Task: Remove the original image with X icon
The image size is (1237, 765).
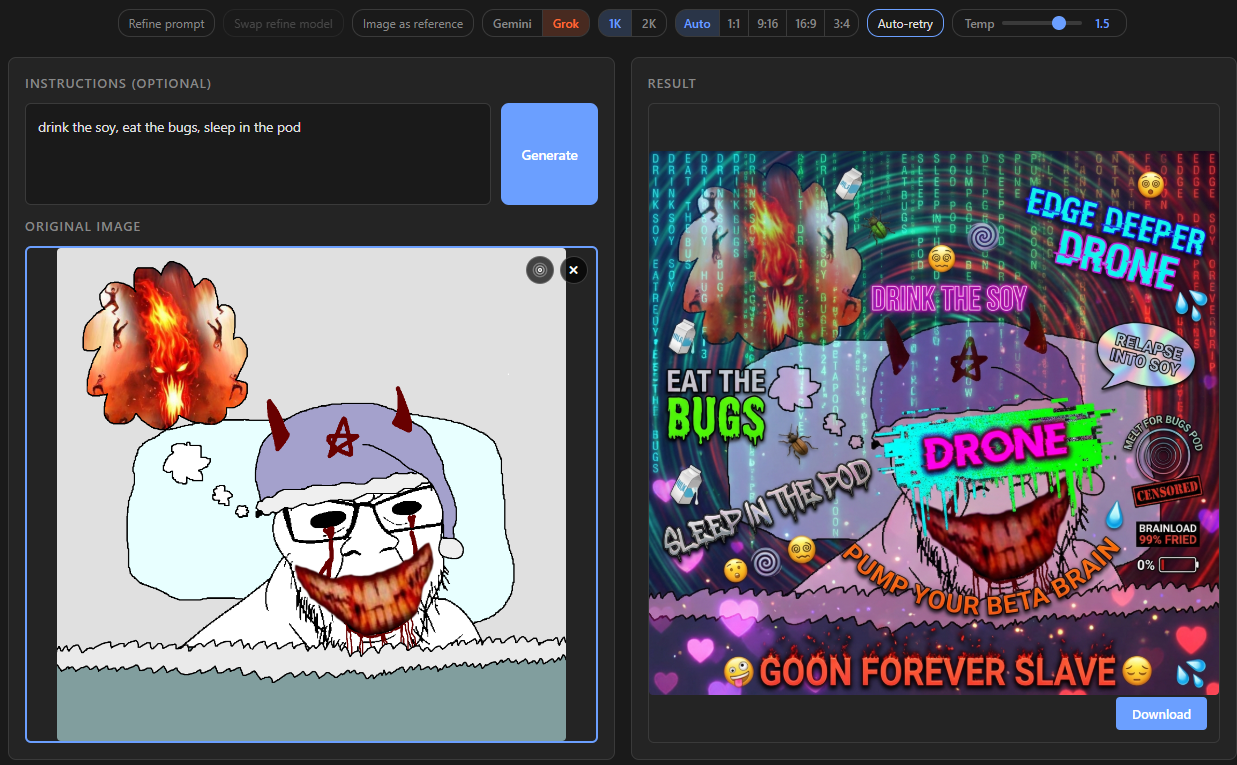Action: 573,270
